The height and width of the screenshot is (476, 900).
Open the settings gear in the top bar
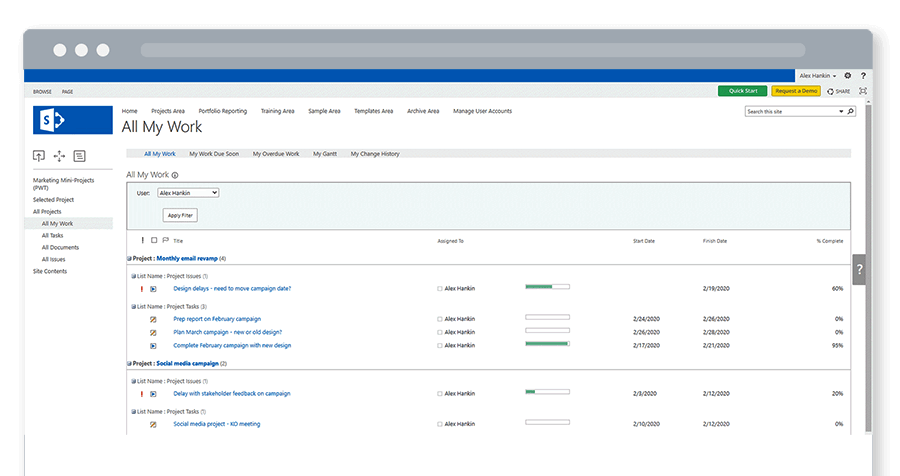click(848, 75)
